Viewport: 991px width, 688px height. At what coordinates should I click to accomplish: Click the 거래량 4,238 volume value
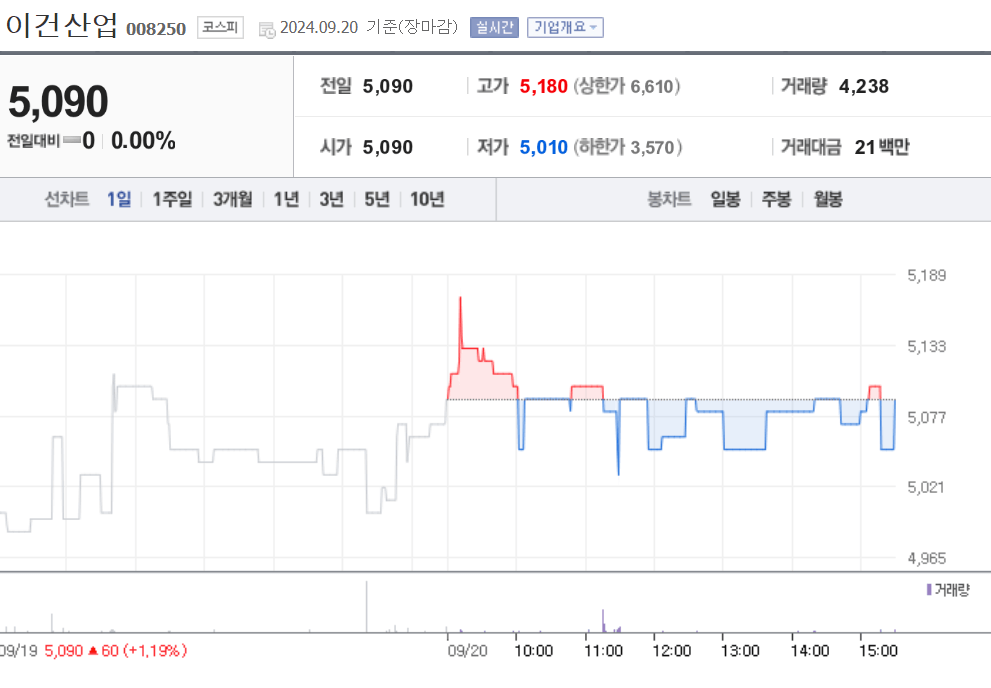863,87
